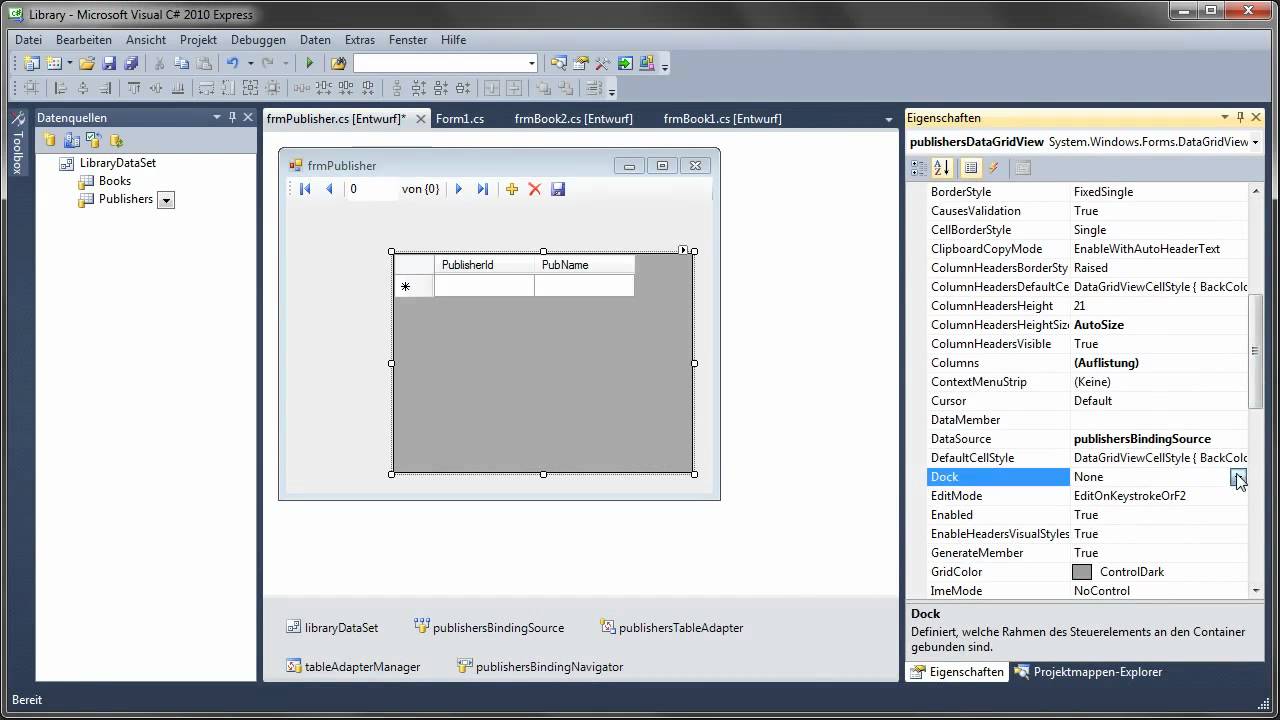Open the Dock property dropdown arrow
The height and width of the screenshot is (720, 1280).
1239,477
